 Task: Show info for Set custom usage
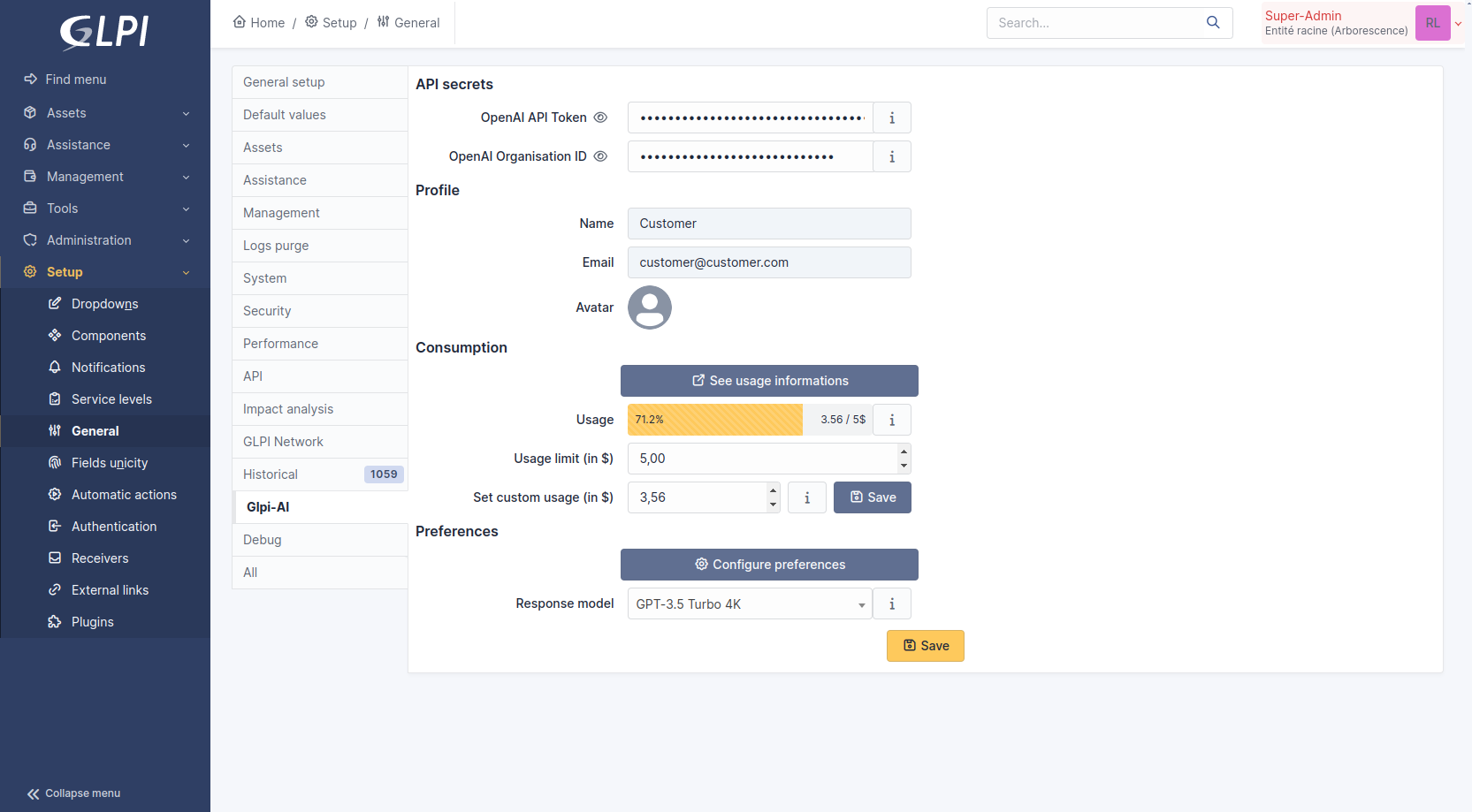pos(807,497)
